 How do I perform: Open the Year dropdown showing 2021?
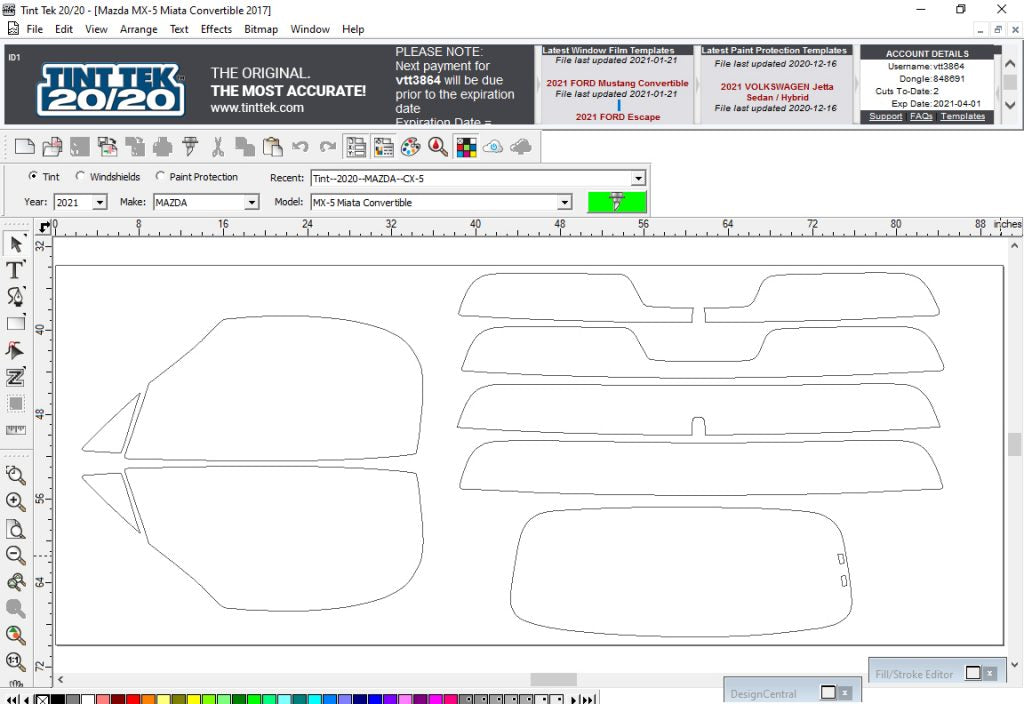point(99,202)
